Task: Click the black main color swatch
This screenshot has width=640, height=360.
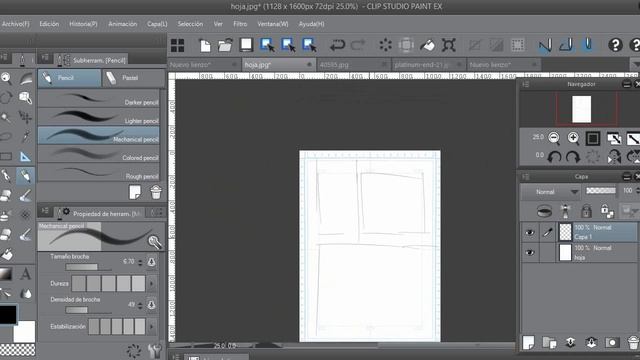Action: 8,314
